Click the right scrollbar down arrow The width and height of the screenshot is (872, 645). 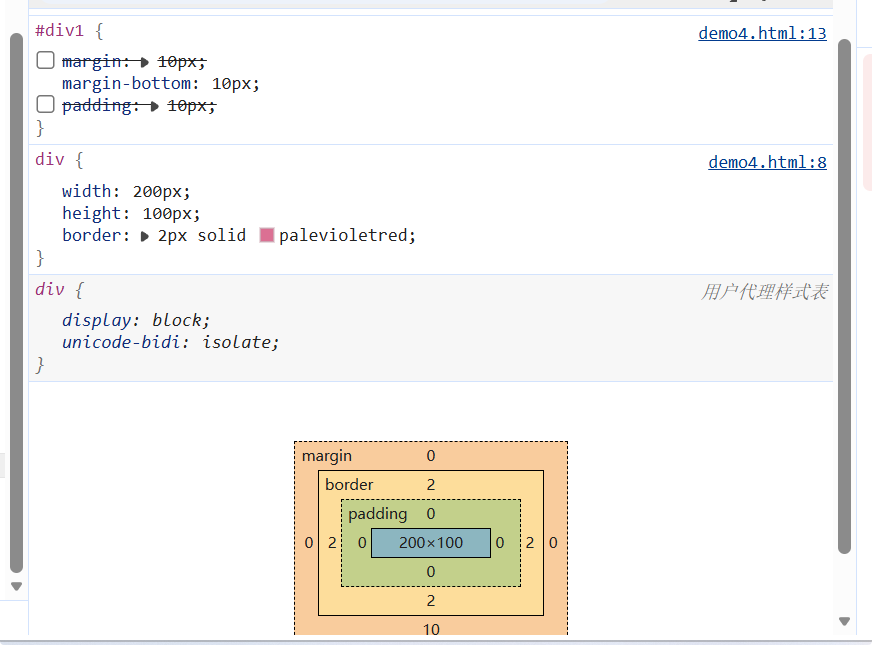(844, 621)
